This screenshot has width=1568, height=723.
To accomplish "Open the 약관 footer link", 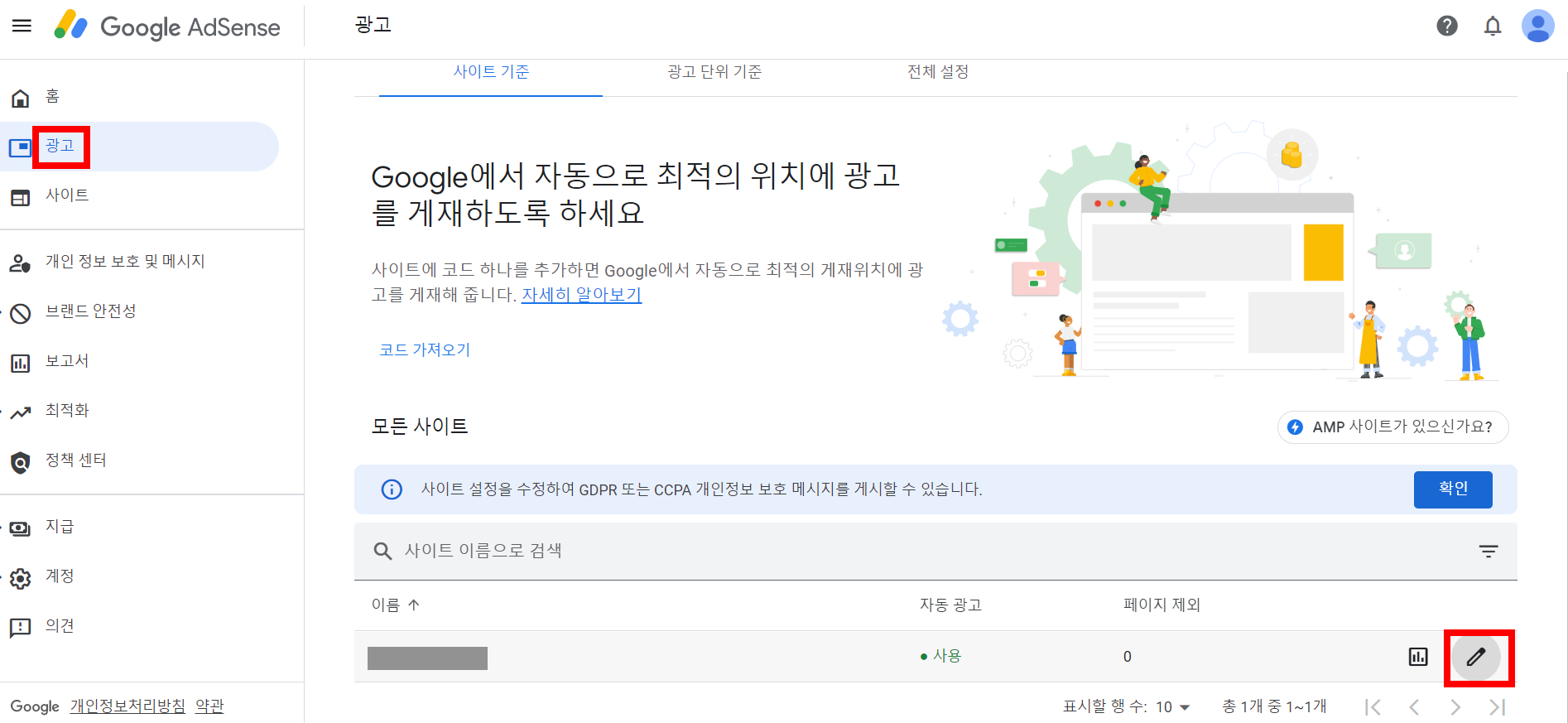I will click(x=209, y=706).
